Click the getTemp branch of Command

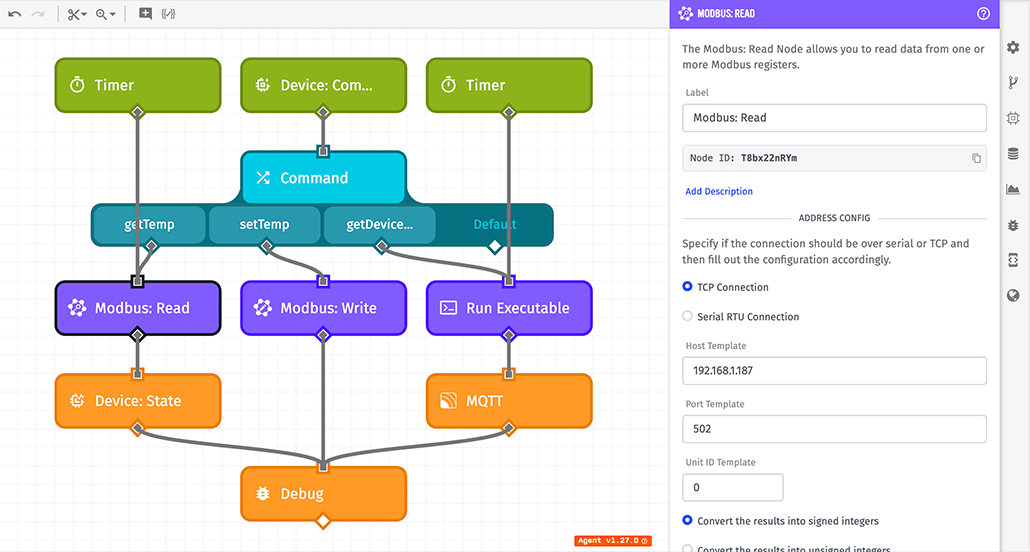149,225
